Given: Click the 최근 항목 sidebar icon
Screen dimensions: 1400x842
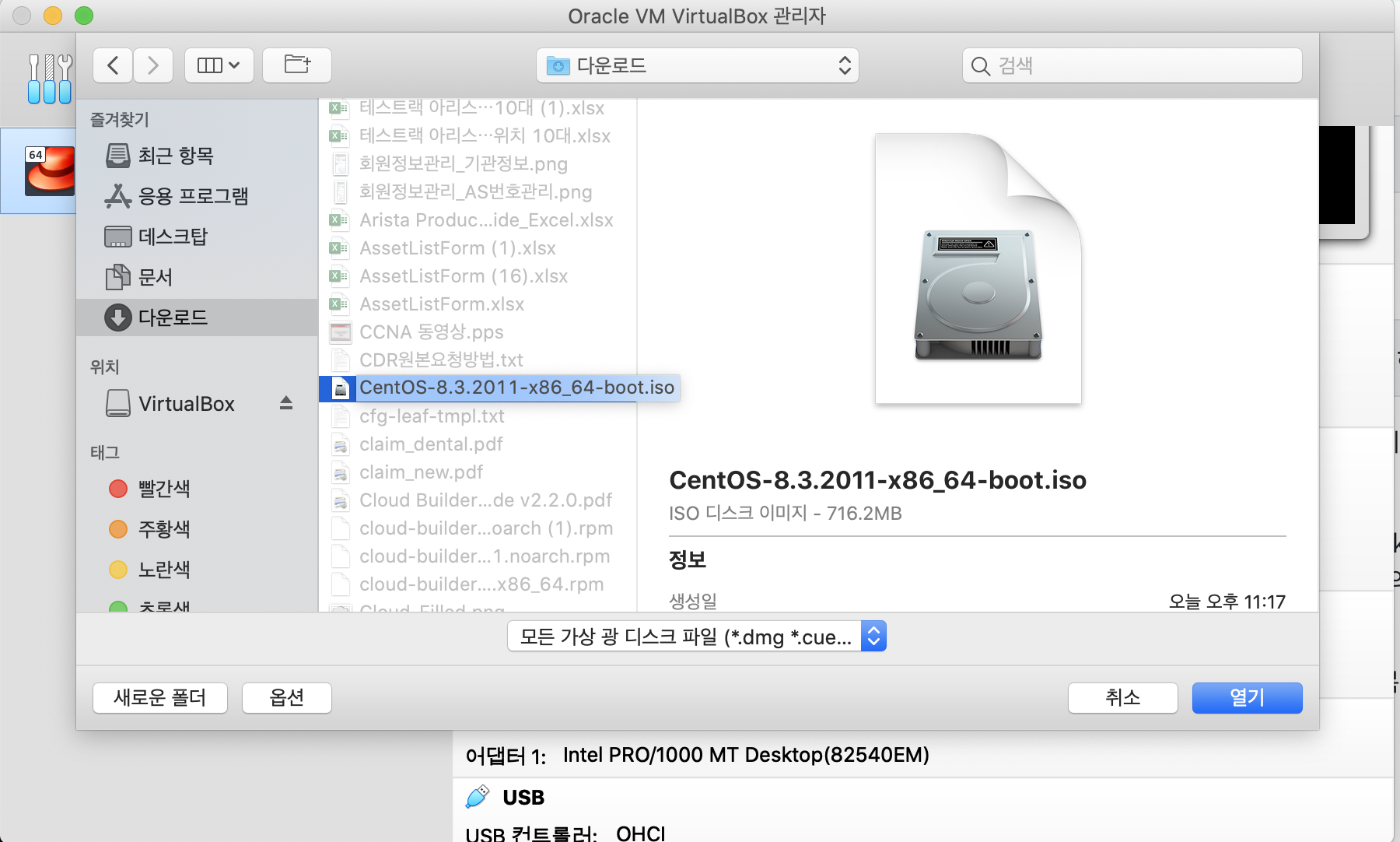Looking at the screenshot, I should click(x=118, y=156).
